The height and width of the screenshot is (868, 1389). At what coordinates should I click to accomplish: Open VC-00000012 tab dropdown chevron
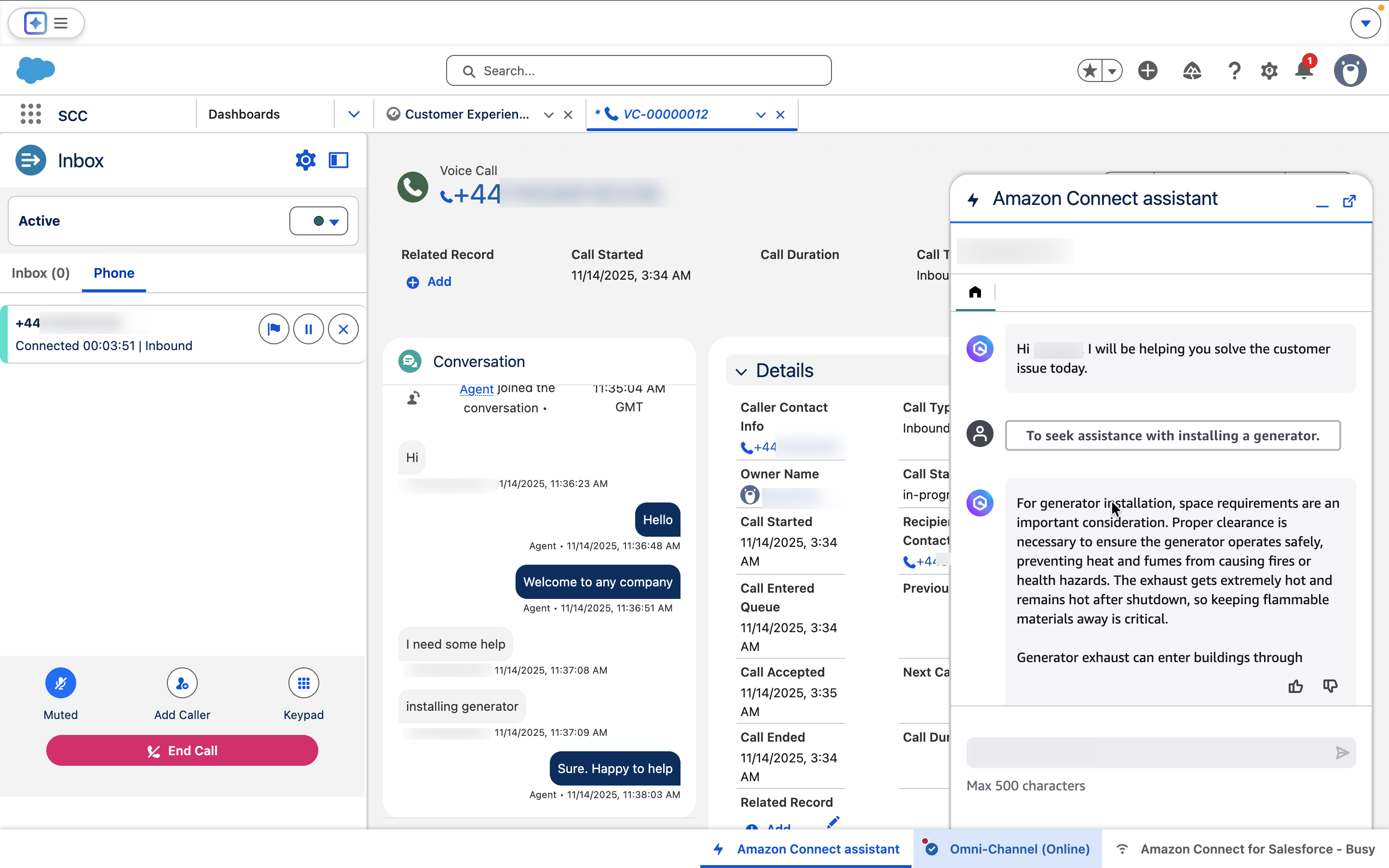(761, 115)
